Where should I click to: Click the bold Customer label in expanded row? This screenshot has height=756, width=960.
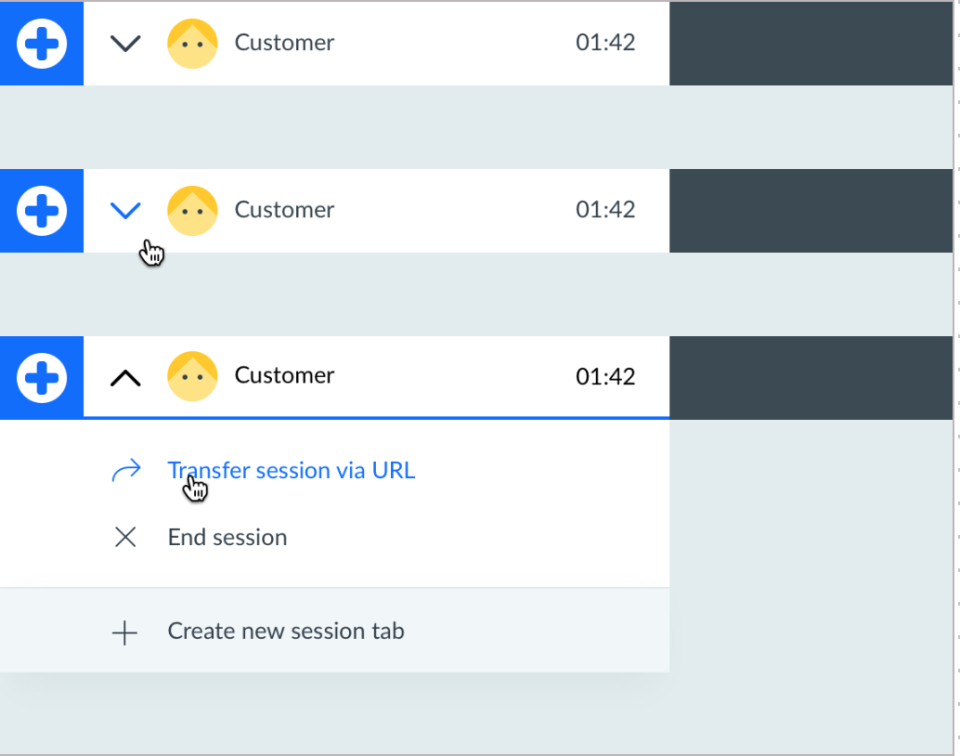284,376
